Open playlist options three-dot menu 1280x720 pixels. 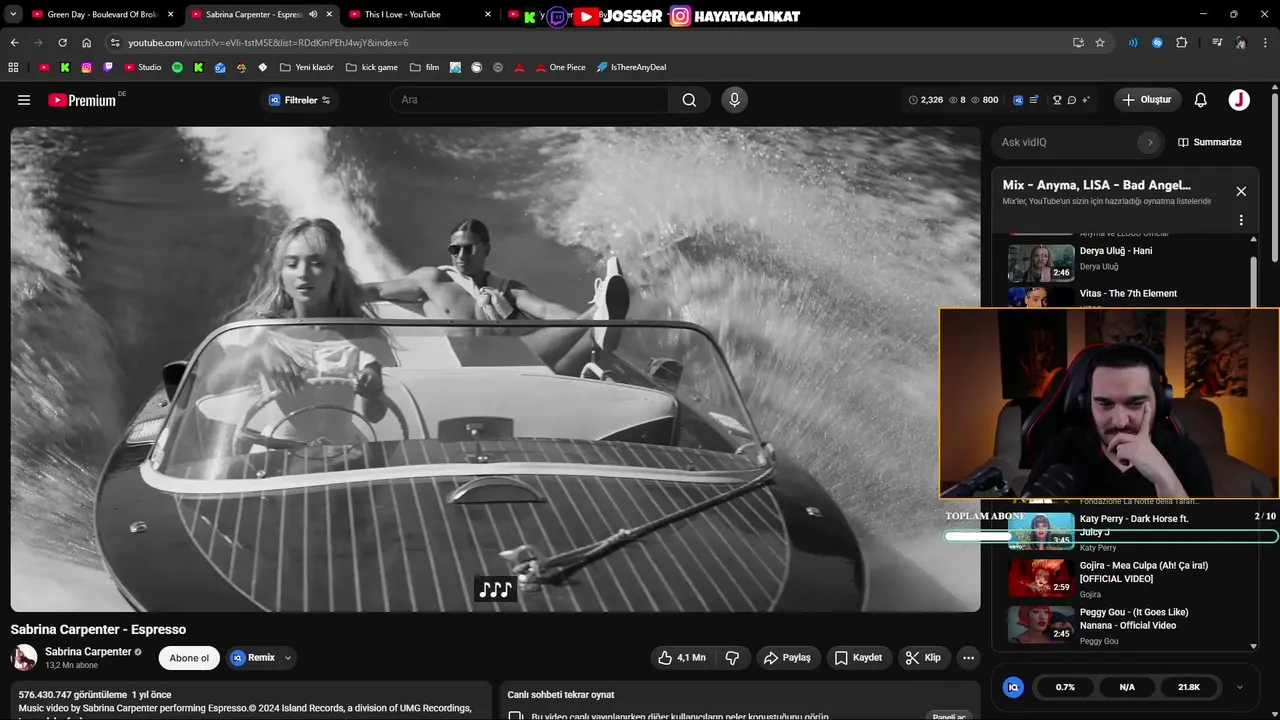coord(1241,220)
